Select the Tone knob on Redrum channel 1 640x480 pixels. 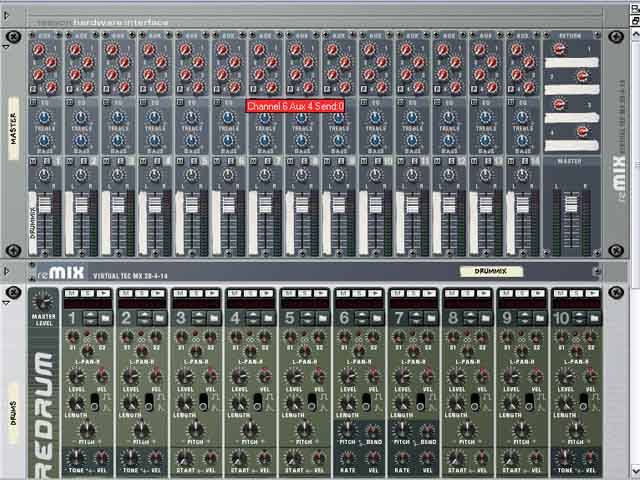(x=75, y=458)
